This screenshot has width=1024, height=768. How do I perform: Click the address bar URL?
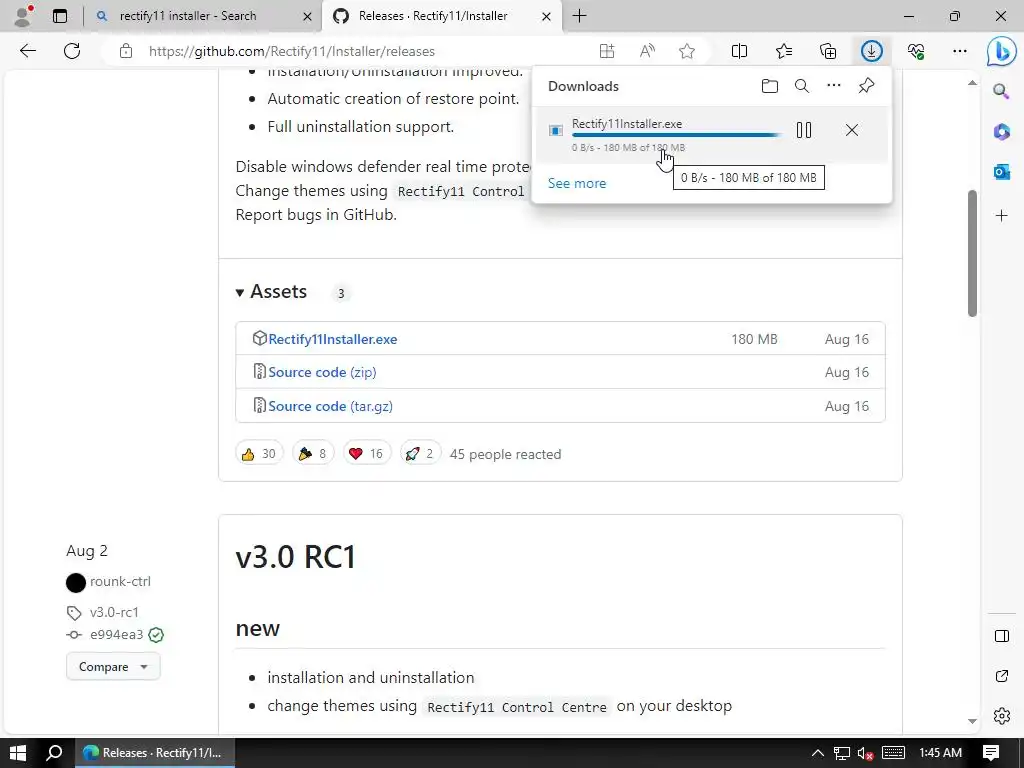coord(292,51)
